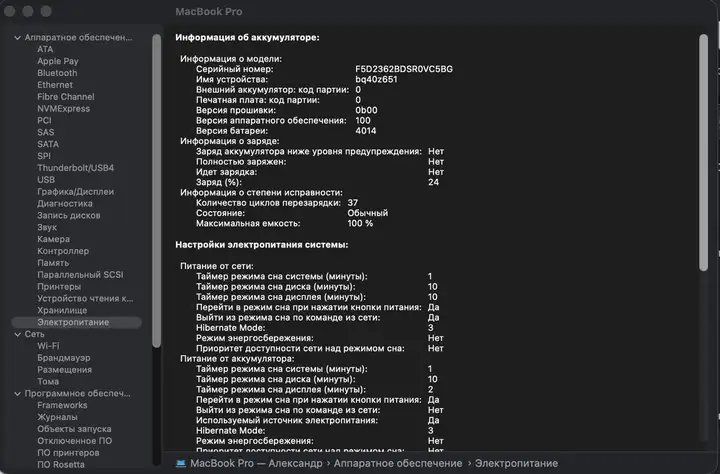
Task: Click MacBook Pro — Александр breadcrumb
Action: (x=256, y=463)
